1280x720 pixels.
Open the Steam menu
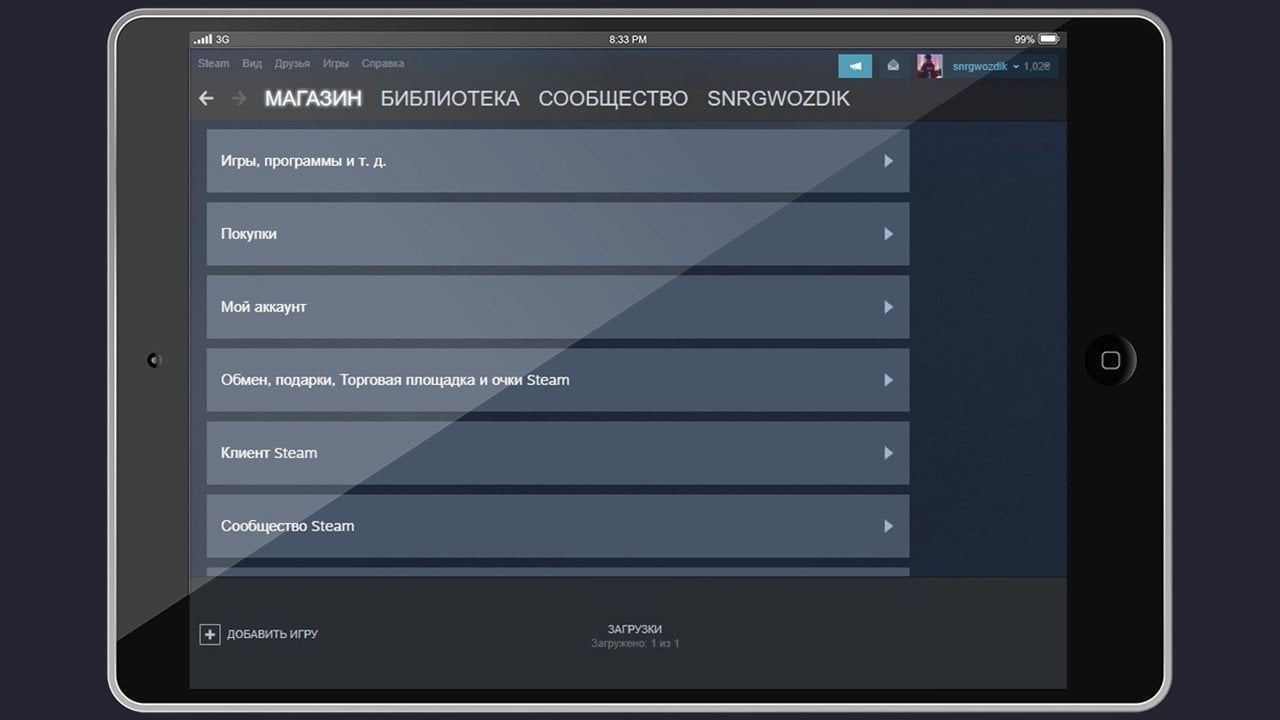click(214, 63)
